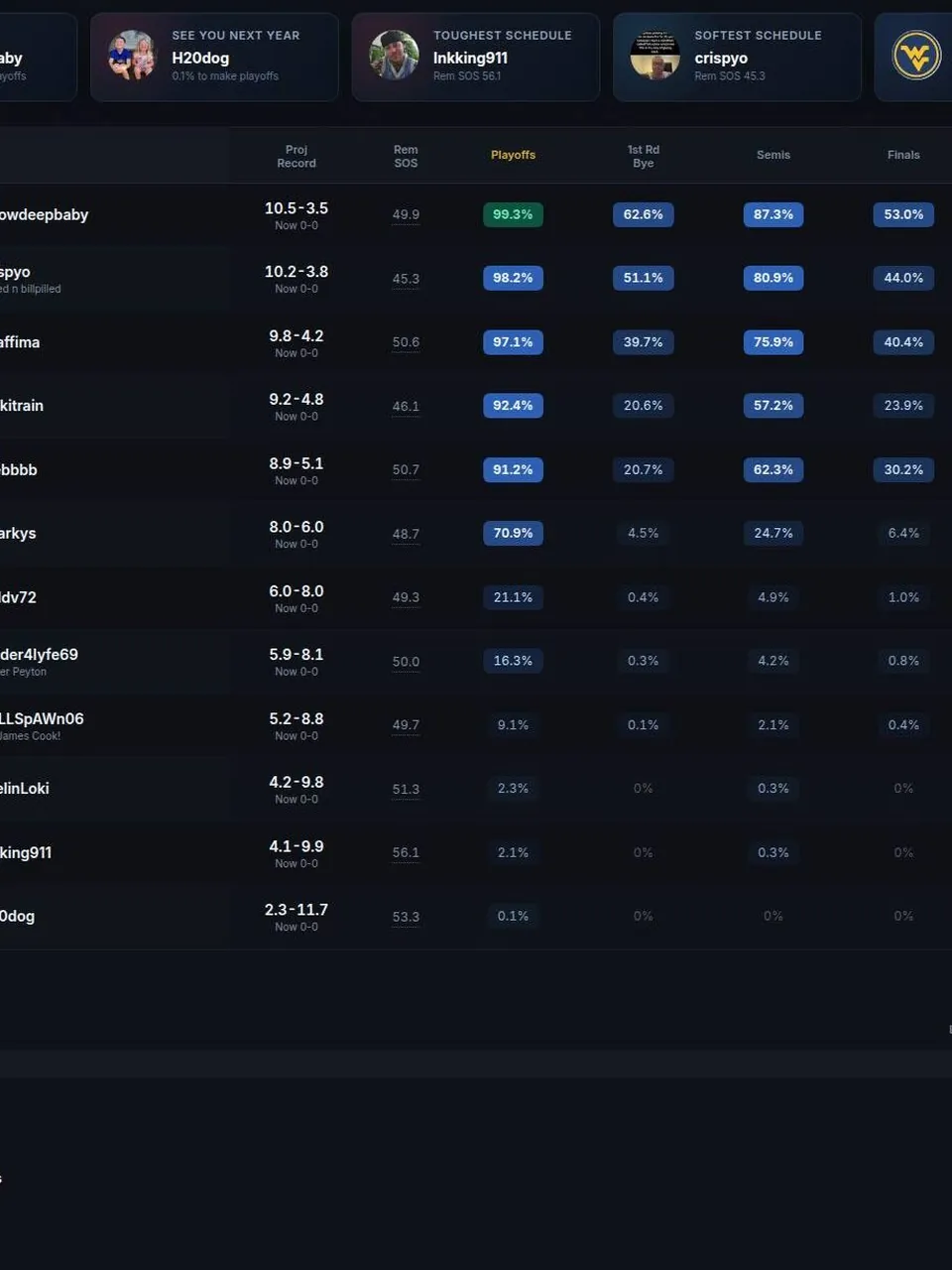952x1270 pixels.
Task: Click the West Virginia logo badge
Action: click(x=916, y=56)
